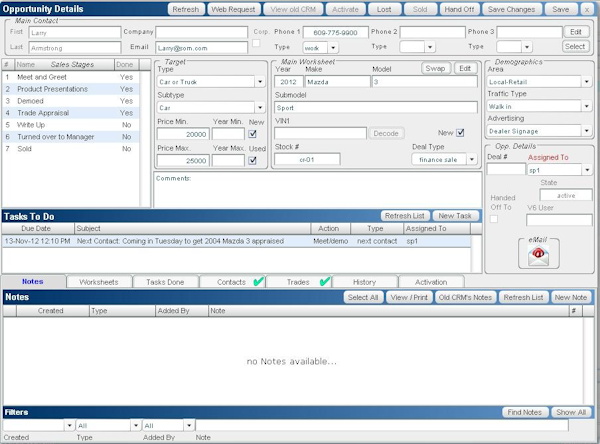
Task: Open Created filter dropdown
Action: [69, 425]
